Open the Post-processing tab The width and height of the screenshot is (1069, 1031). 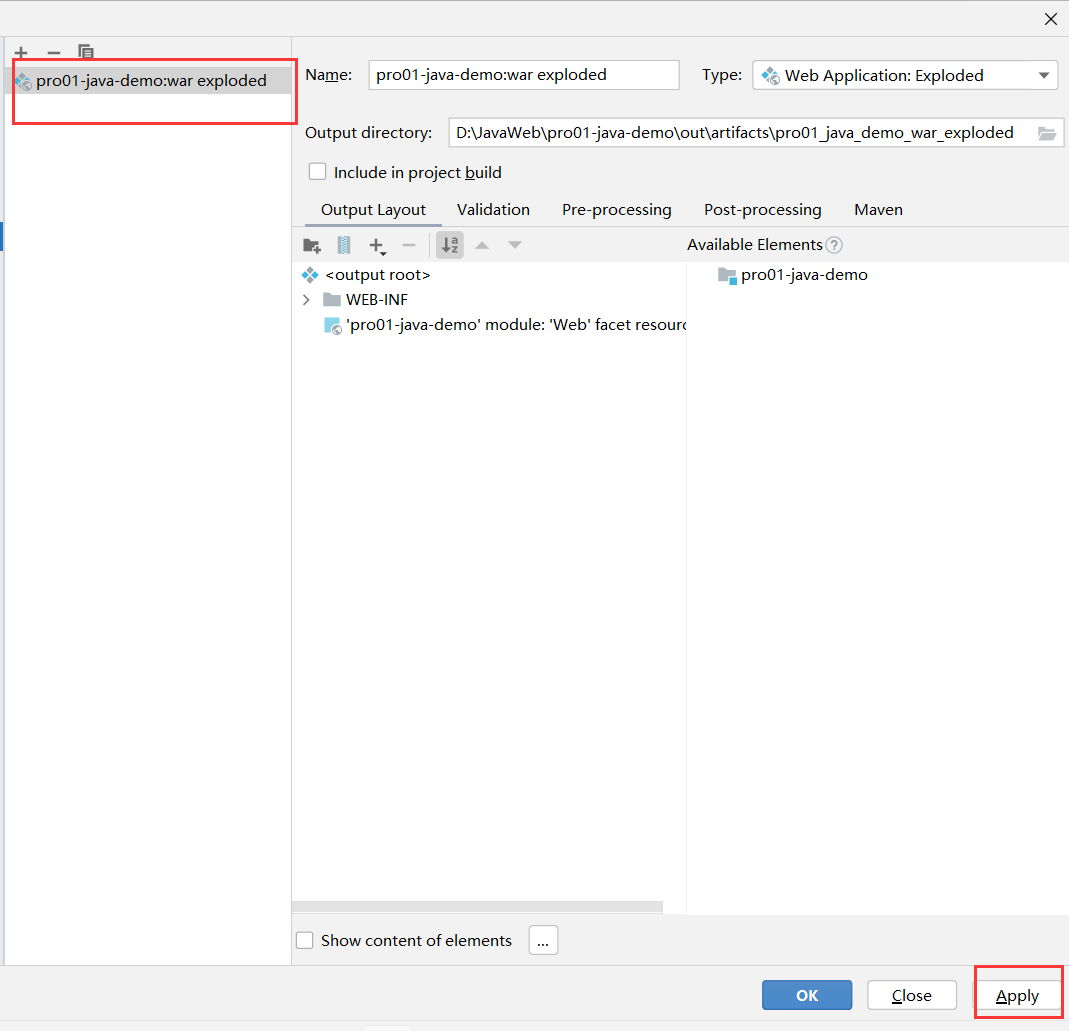[762, 210]
